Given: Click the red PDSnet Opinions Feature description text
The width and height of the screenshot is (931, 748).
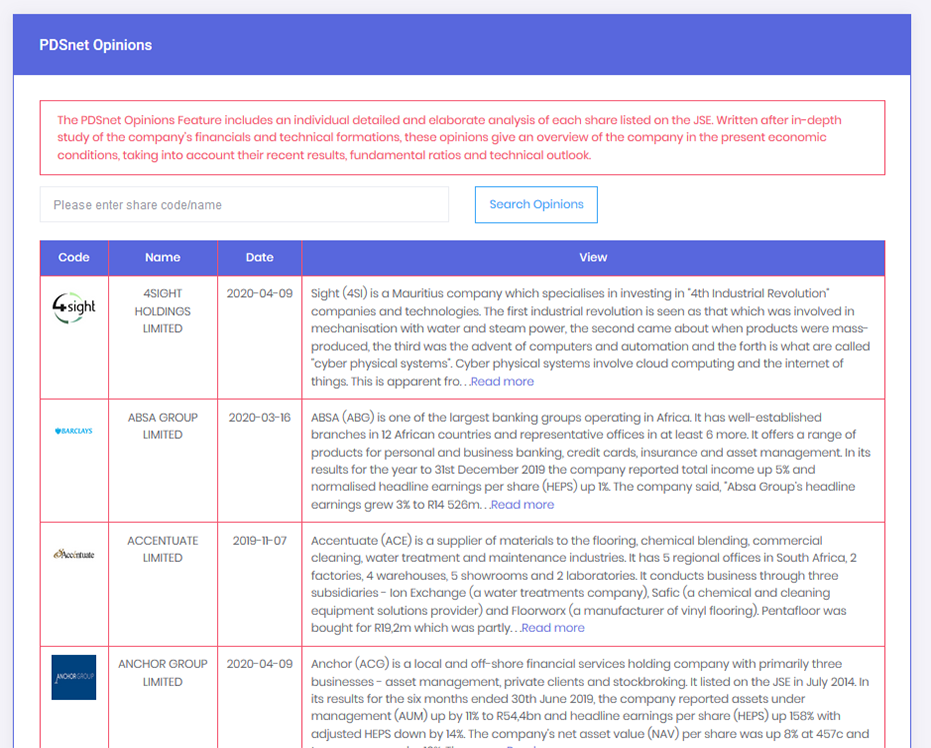Looking at the screenshot, I should pos(449,138).
